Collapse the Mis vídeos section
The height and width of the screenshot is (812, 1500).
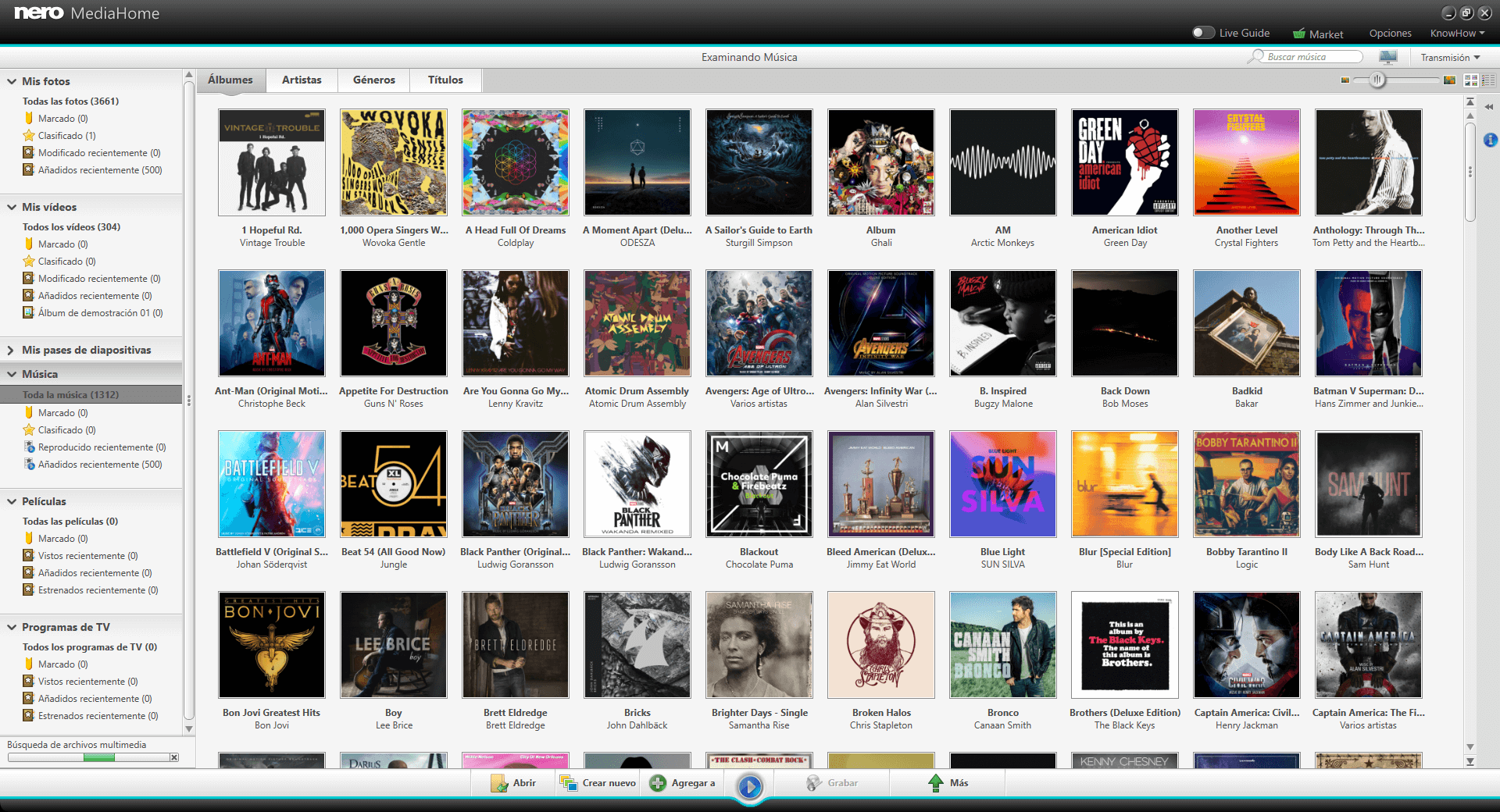click(x=12, y=207)
